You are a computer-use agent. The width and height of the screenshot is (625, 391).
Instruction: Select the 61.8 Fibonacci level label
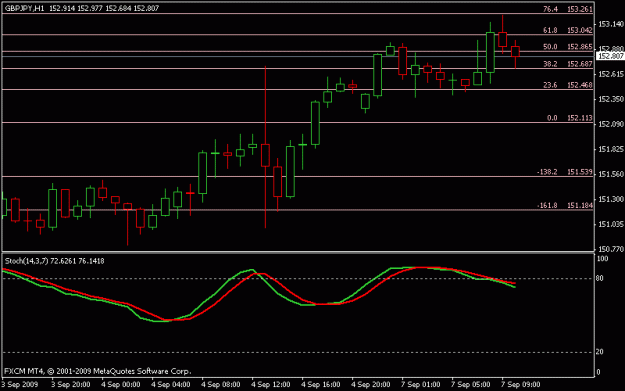550,30
